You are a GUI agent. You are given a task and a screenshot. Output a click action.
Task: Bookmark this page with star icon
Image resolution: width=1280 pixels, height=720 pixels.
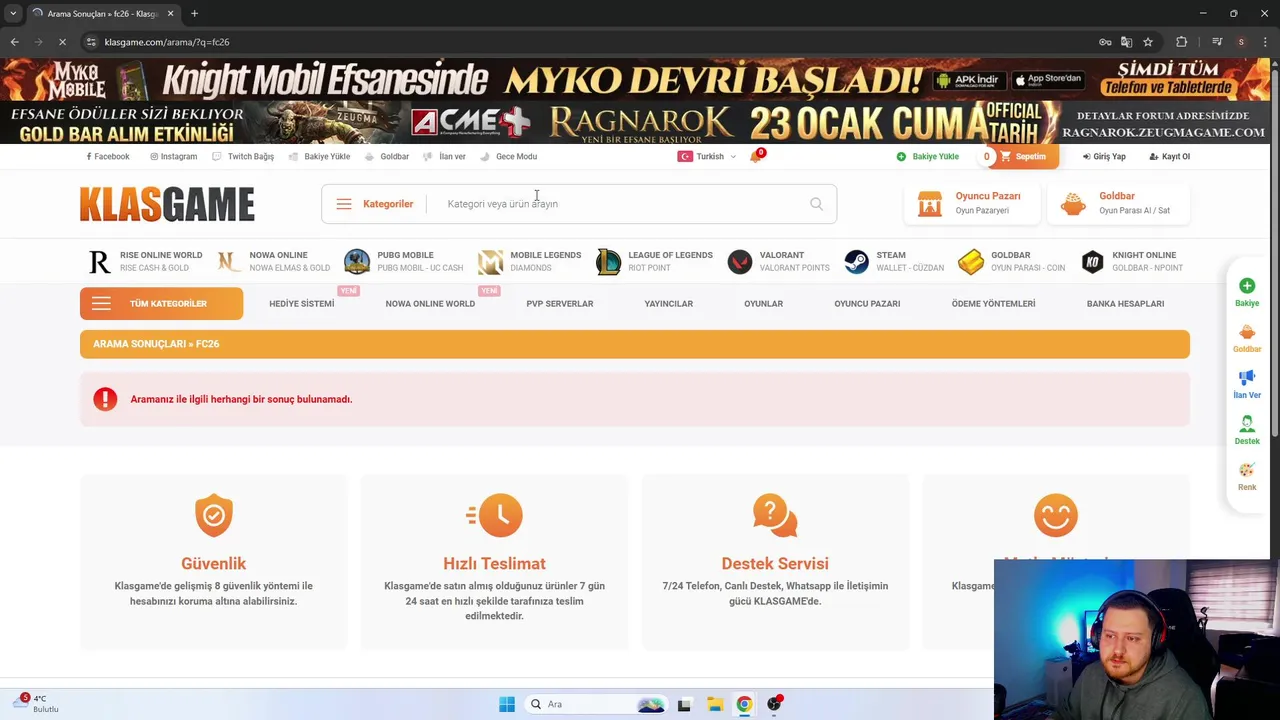(1148, 42)
